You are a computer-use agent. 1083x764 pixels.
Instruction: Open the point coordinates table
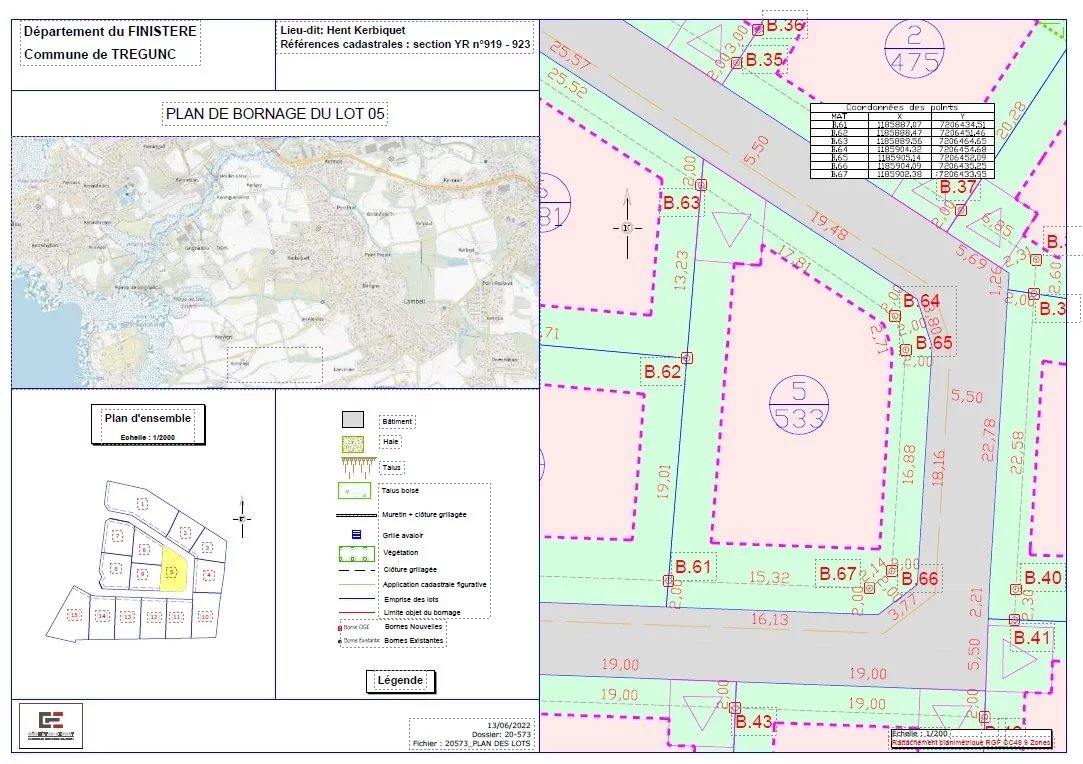(902, 141)
